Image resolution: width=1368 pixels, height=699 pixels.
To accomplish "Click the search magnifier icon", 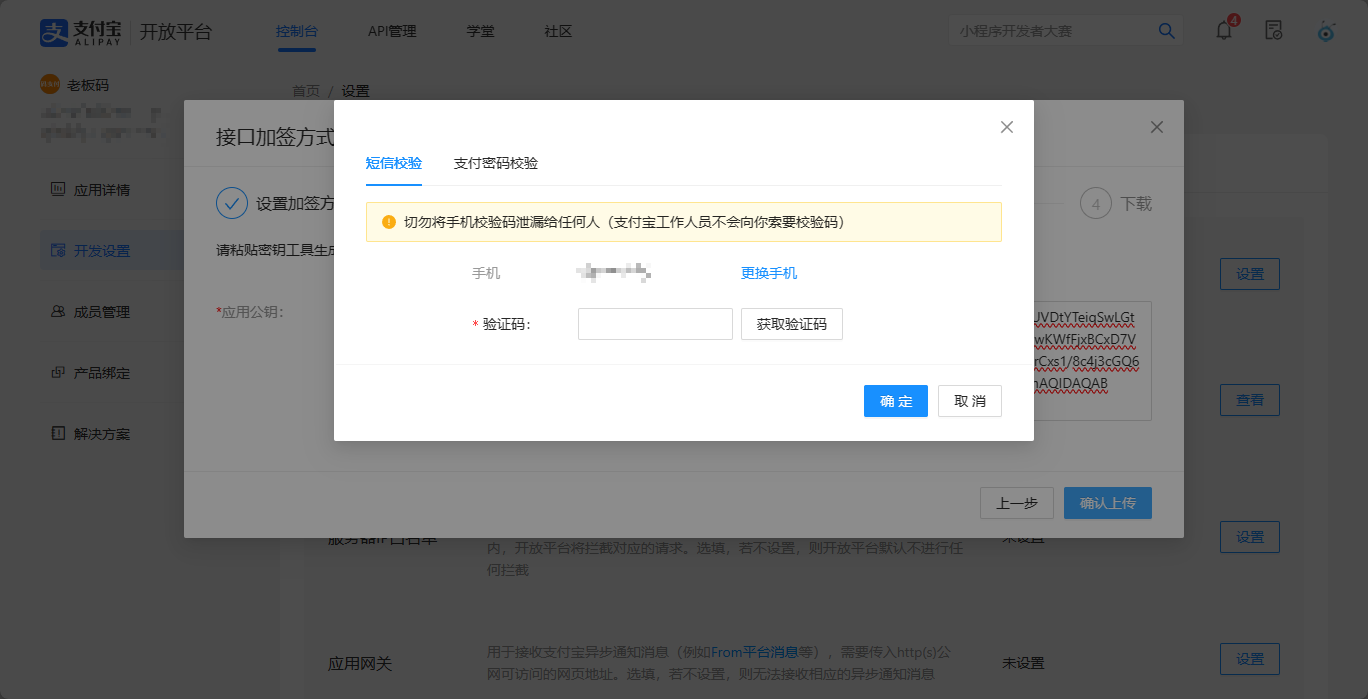I will tap(1166, 31).
